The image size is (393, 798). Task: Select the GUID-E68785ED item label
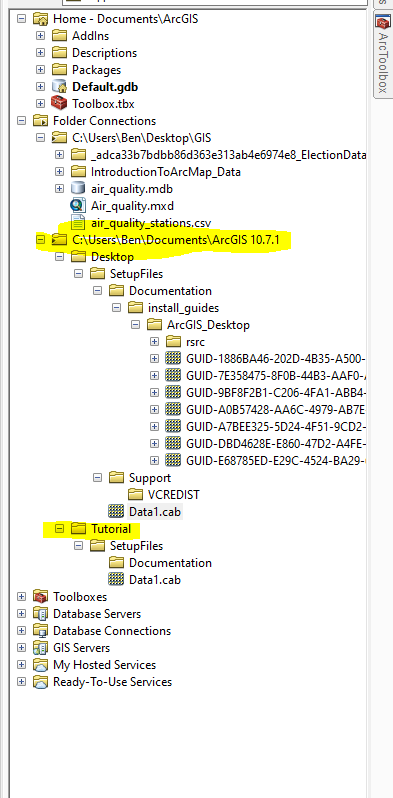(276, 461)
